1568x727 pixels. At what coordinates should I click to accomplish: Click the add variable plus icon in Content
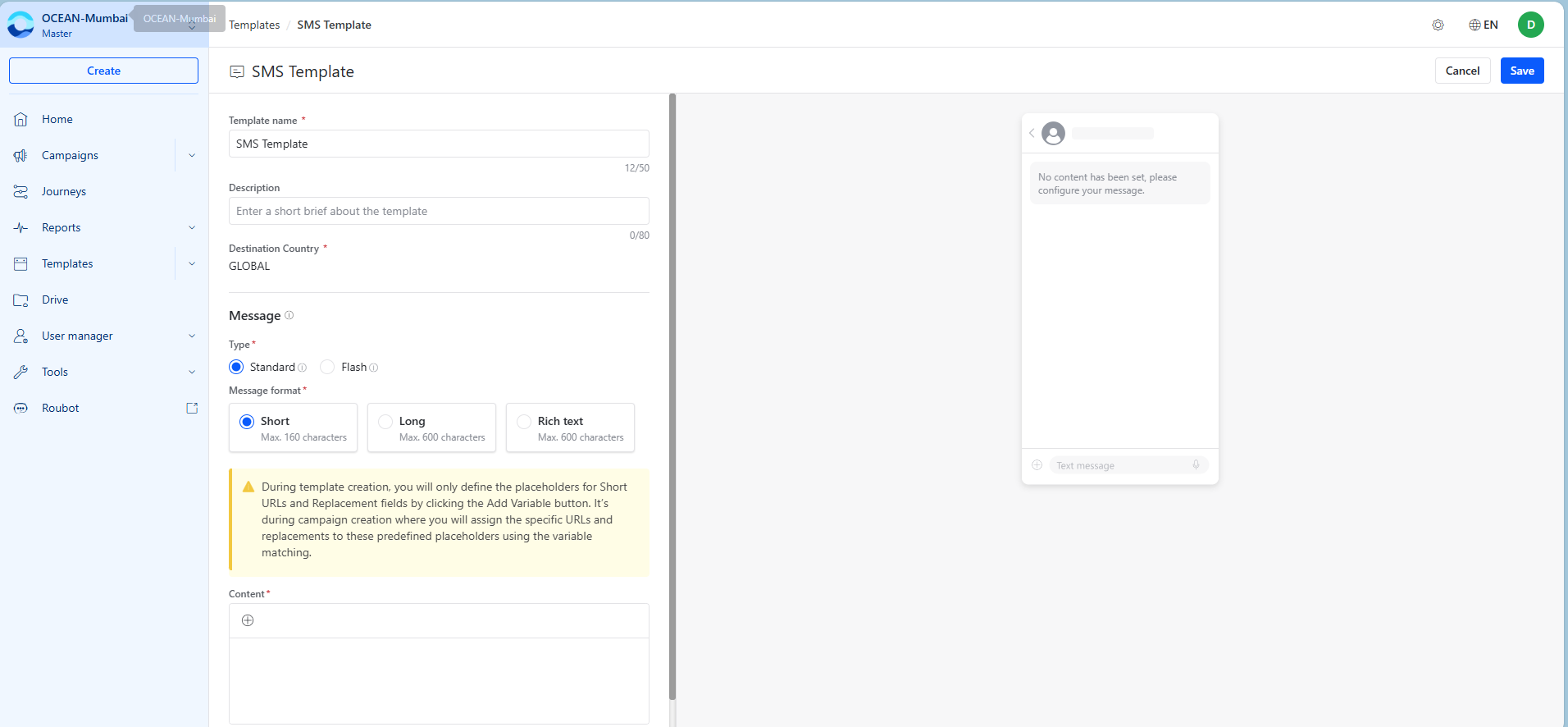pos(248,620)
